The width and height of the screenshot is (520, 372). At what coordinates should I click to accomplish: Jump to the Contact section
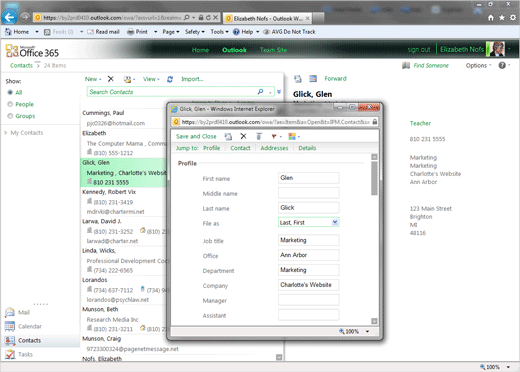(240, 148)
